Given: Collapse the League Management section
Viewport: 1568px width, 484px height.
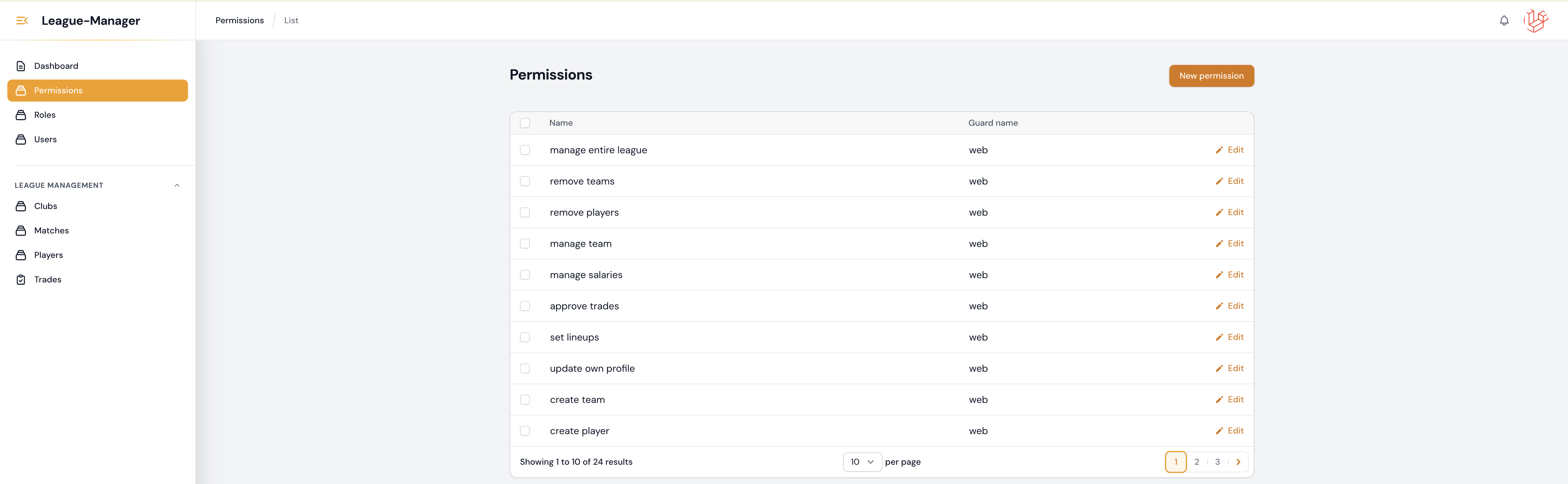Looking at the screenshot, I should (x=176, y=185).
